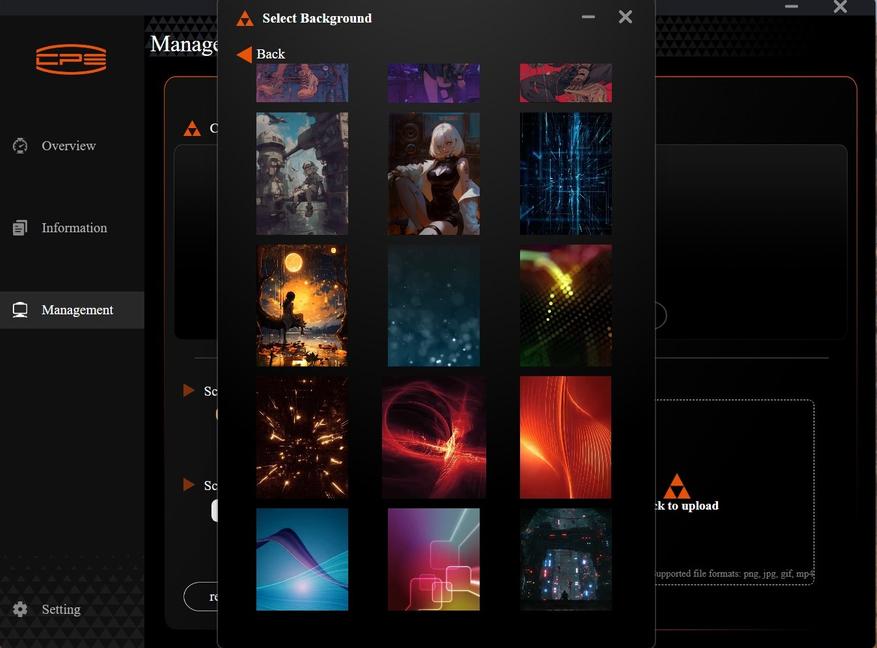Choose the golden sparks explosion background

click(x=302, y=437)
